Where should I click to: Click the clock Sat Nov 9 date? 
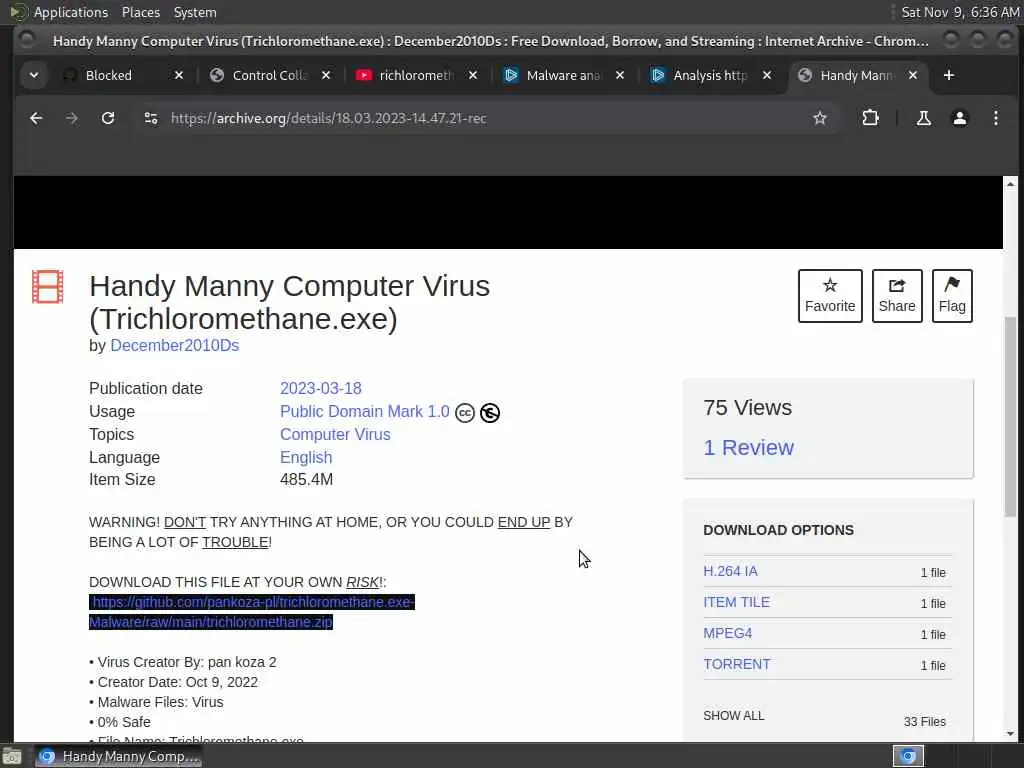[960, 12]
